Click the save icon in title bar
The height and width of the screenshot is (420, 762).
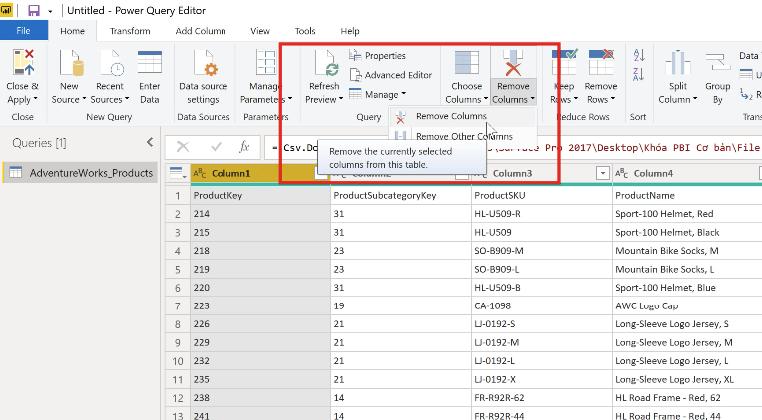coord(34,11)
